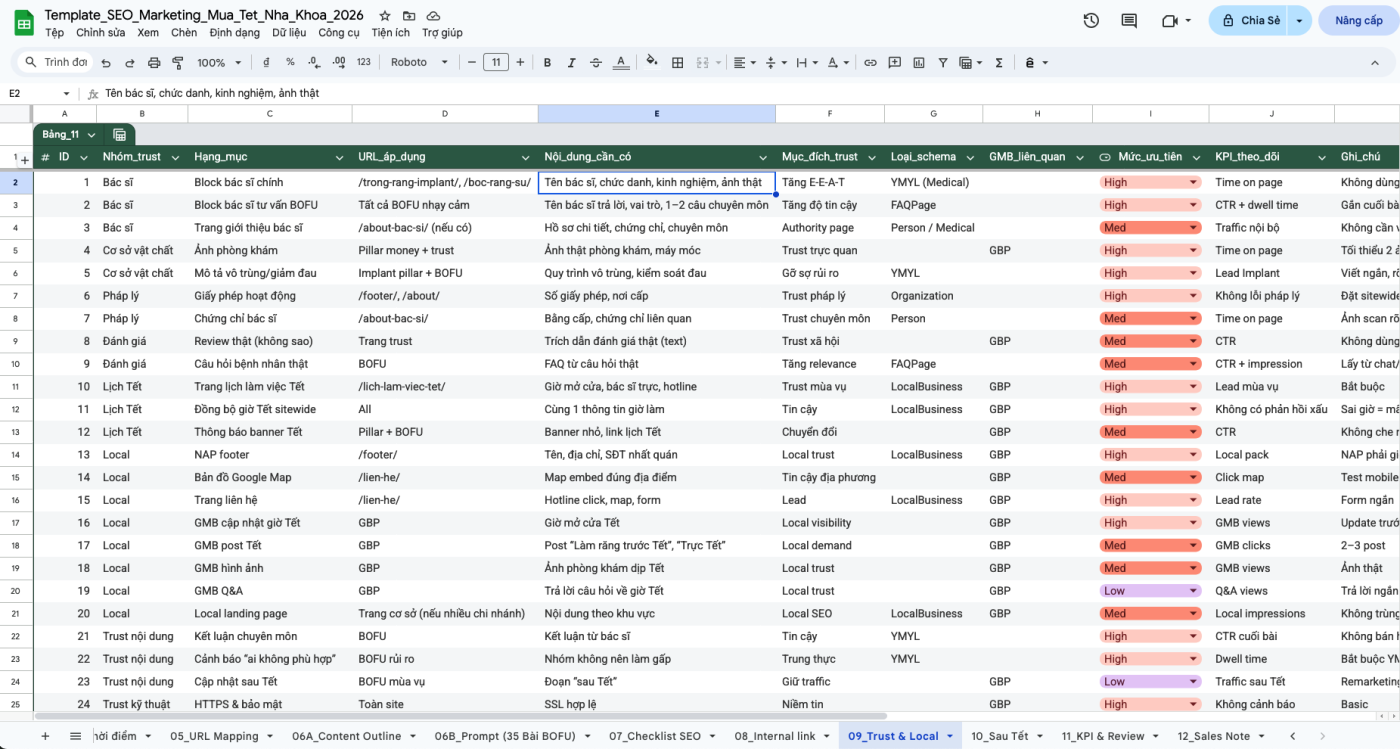
Task: Open the zoom level 100% dropdown
Action: (x=217, y=62)
